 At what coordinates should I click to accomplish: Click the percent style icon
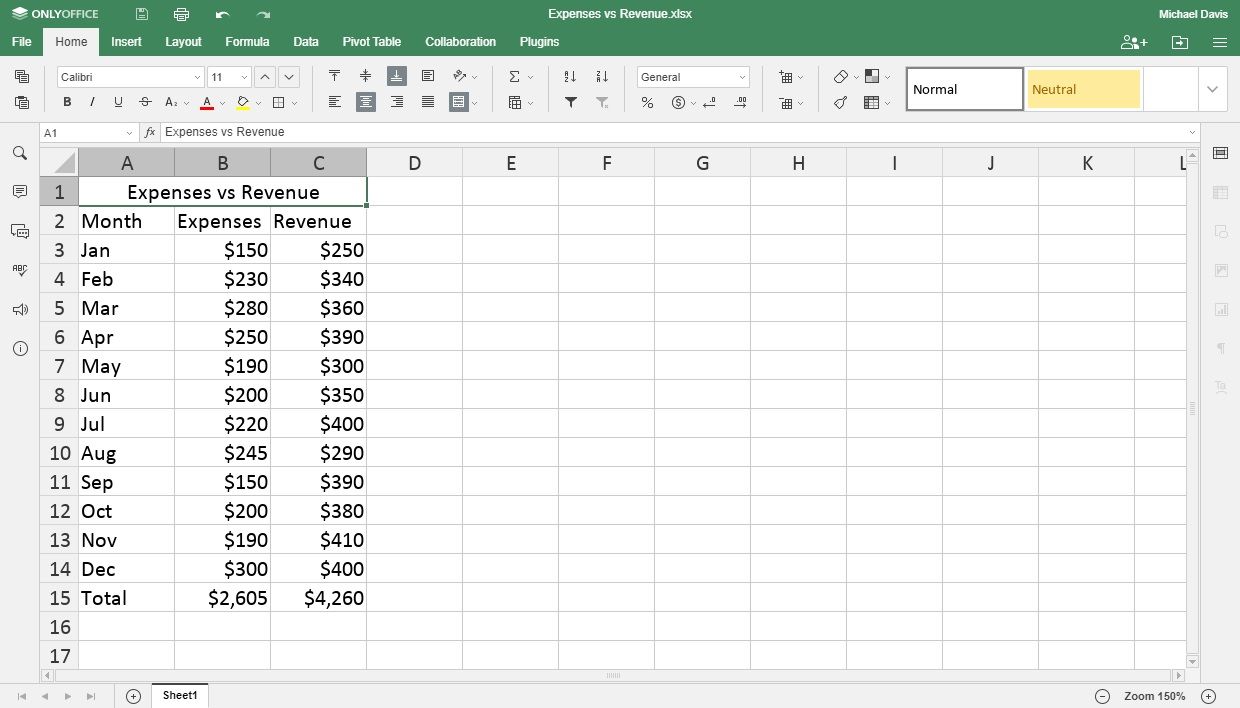647,102
